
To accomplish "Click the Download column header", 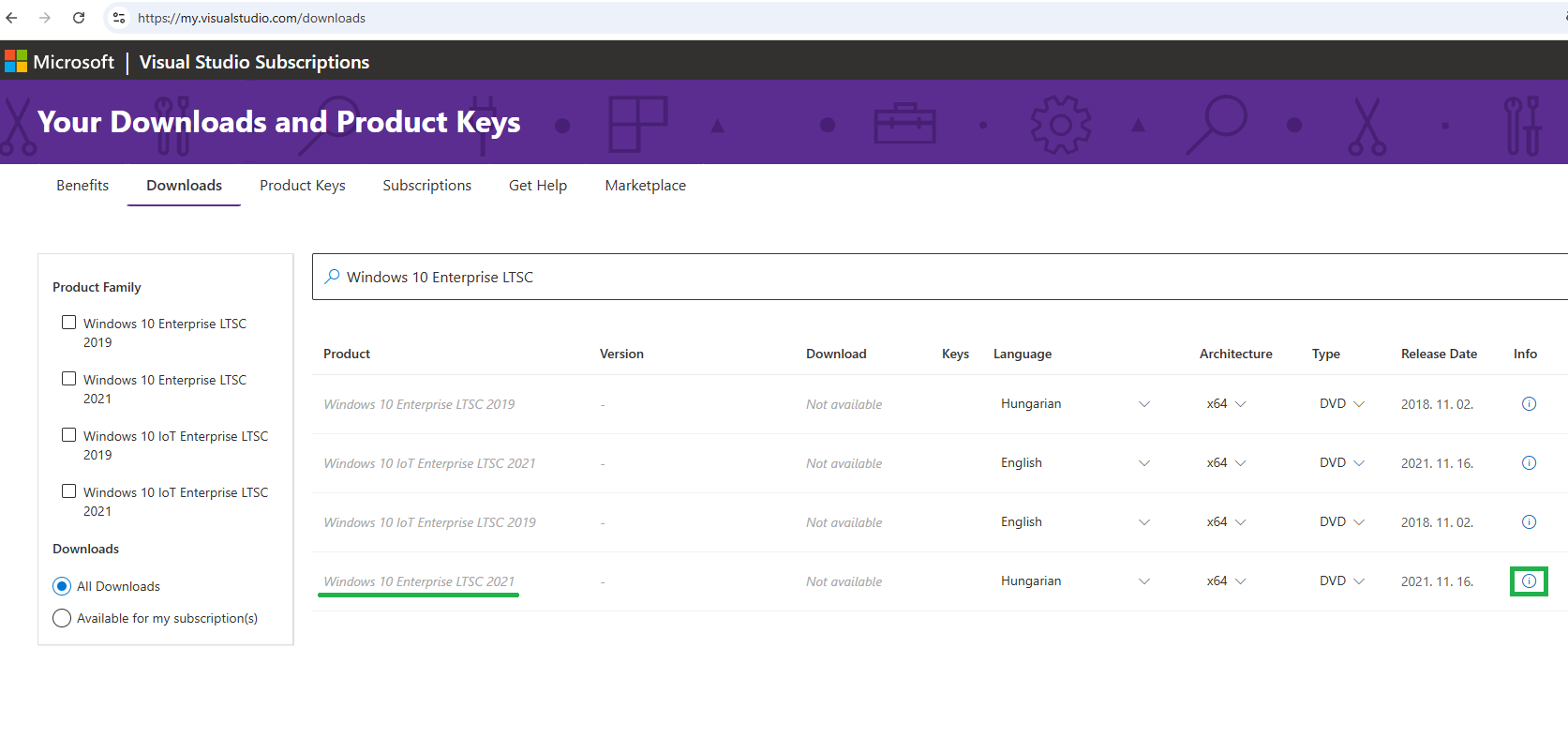I will pyautogui.click(x=836, y=354).
